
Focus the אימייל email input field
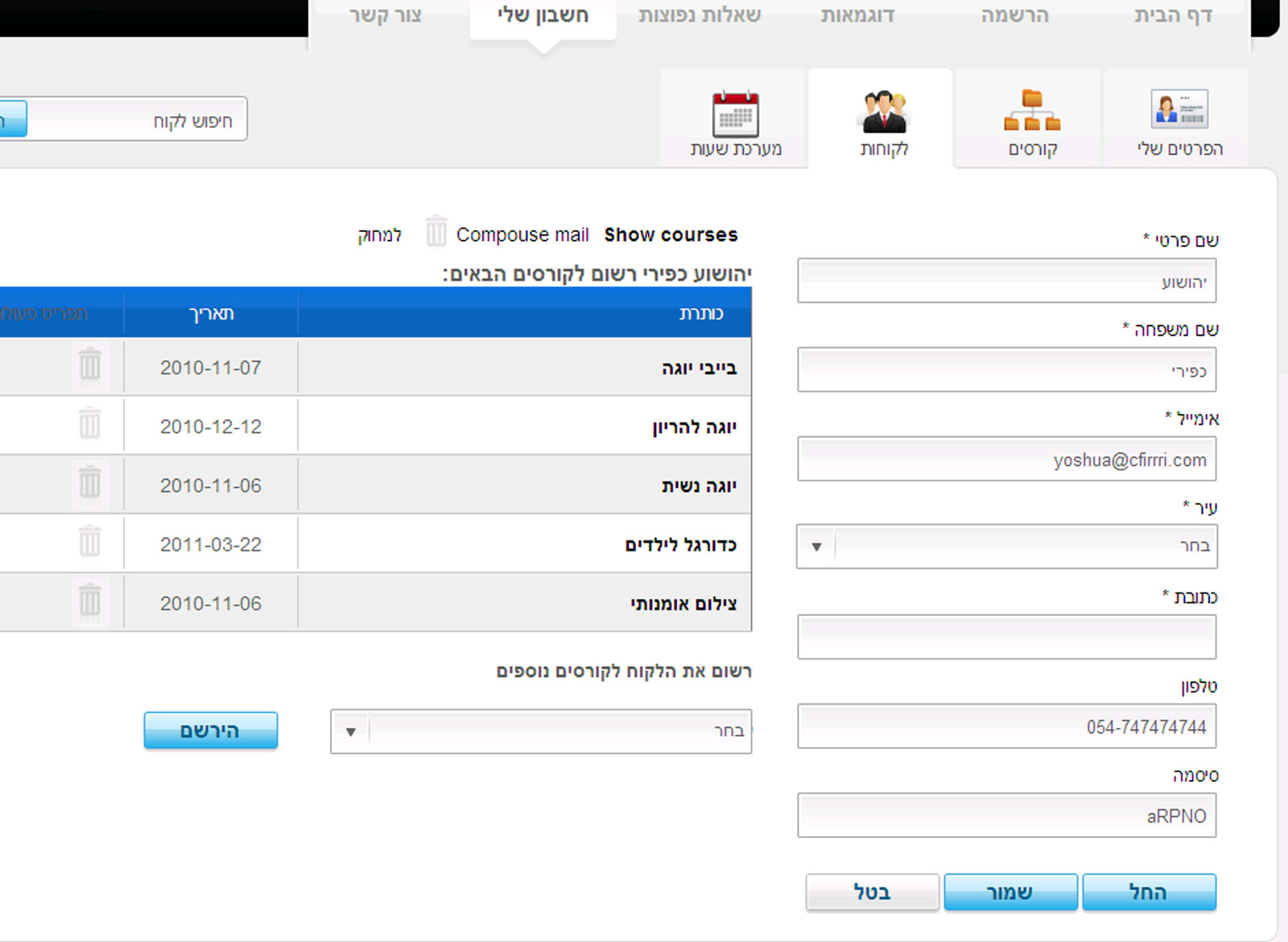[x=1006, y=460]
